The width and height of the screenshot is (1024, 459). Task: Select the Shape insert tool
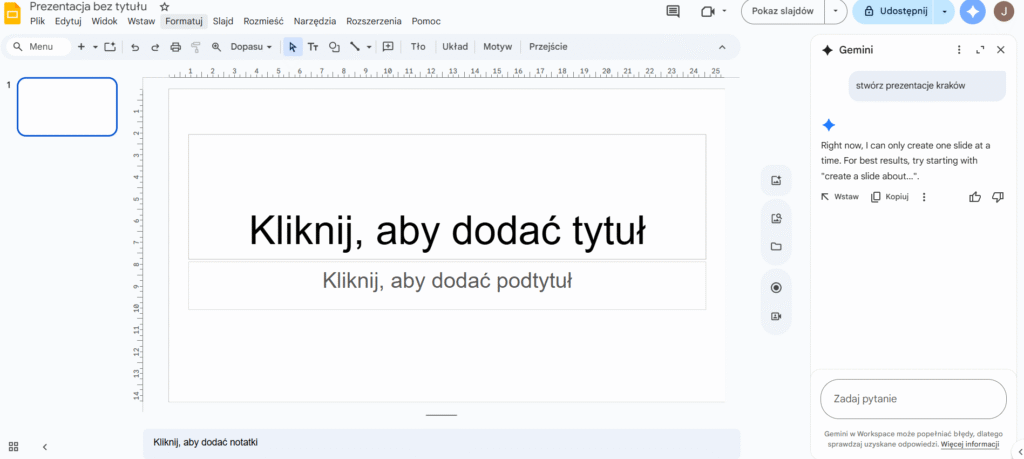334,47
